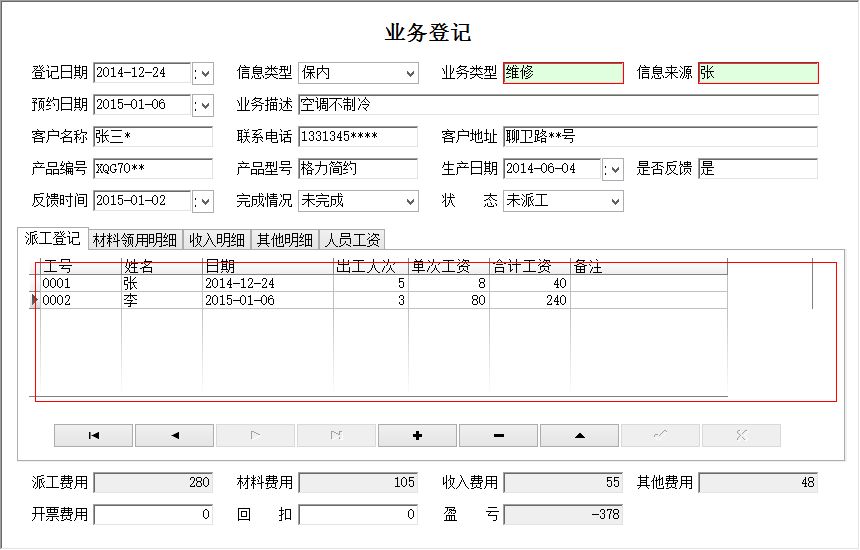Expand 信息类型 combo box
Screen dimensions: 860x550
tap(410, 73)
